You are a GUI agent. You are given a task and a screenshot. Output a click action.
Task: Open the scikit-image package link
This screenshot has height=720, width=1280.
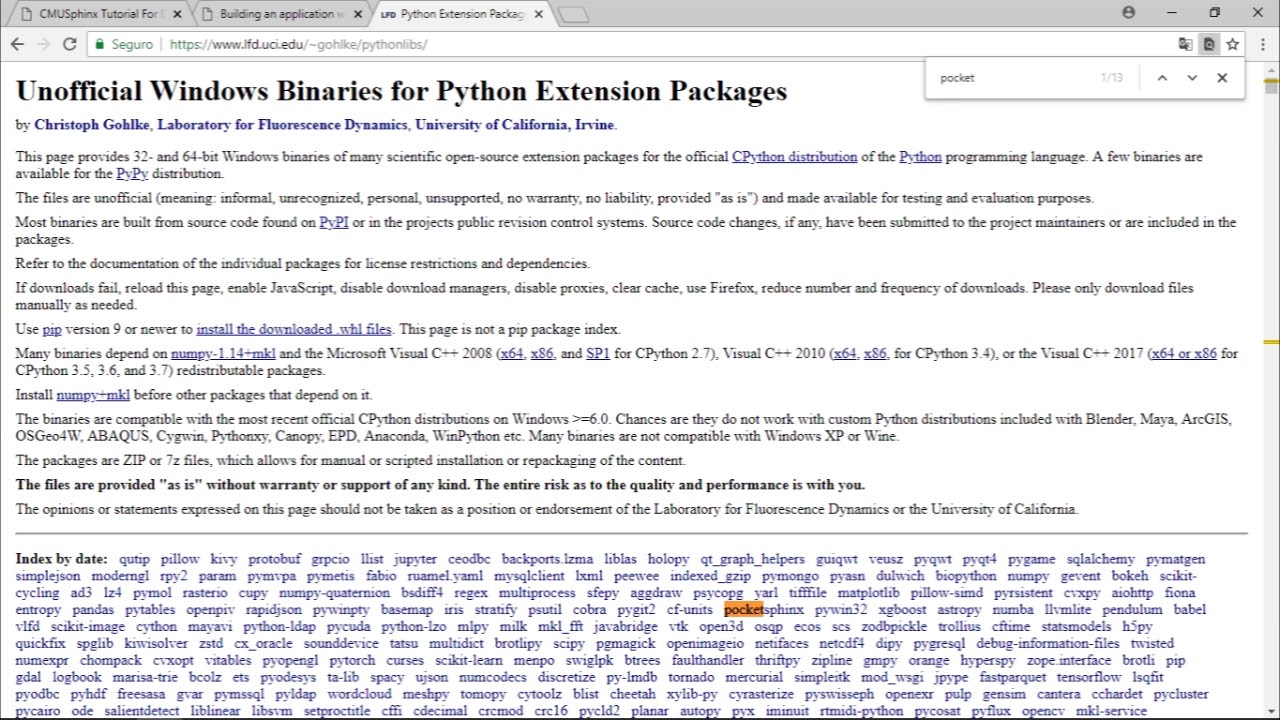(x=88, y=627)
